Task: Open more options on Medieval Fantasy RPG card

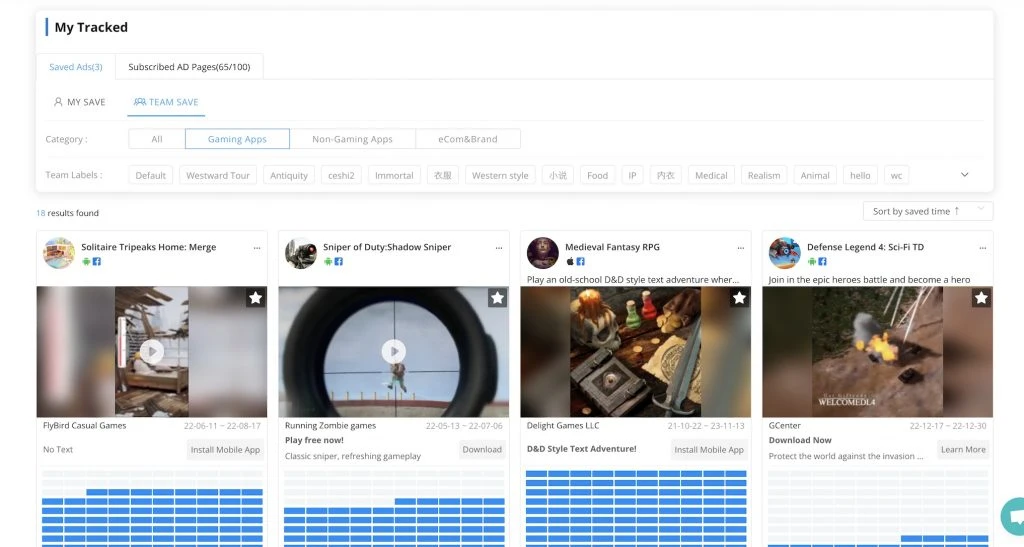Action: click(x=741, y=247)
